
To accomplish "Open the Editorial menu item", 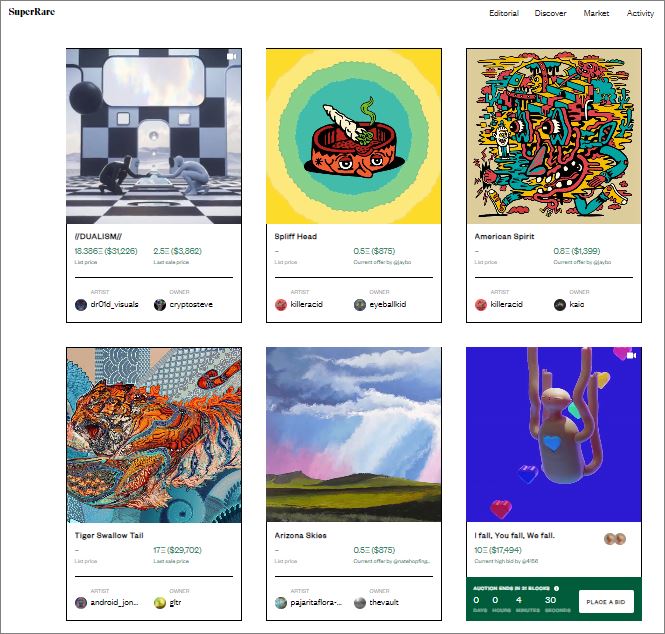I will point(504,13).
